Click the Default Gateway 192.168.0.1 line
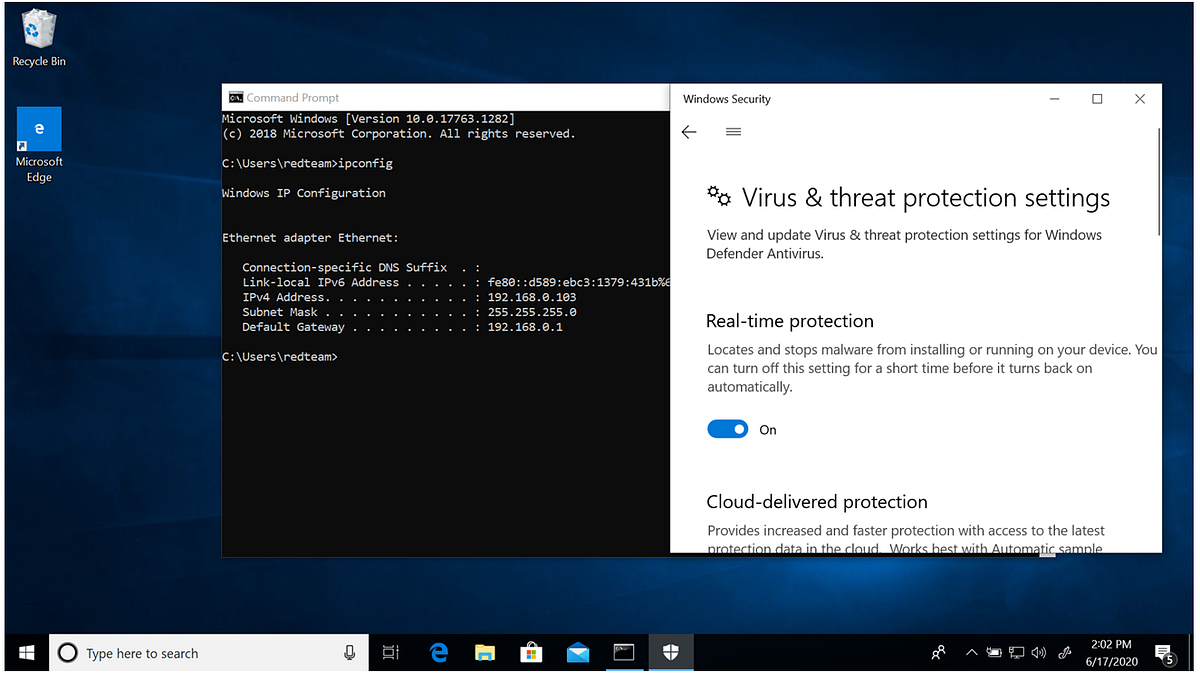This screenshot has width=1200, height=673. pyautogui.click(x=402, y=327)
